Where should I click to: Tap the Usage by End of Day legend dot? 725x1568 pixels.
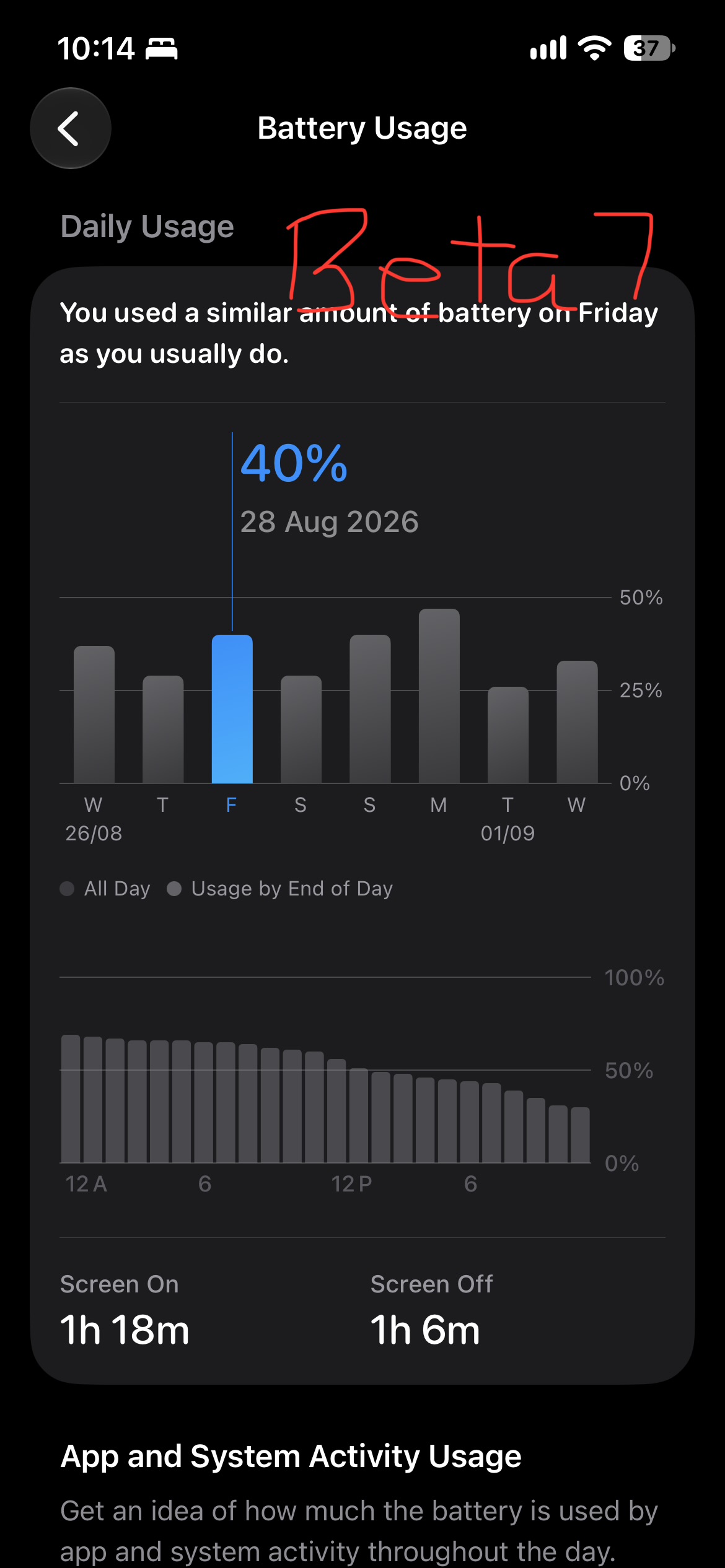tap(174, 889)
